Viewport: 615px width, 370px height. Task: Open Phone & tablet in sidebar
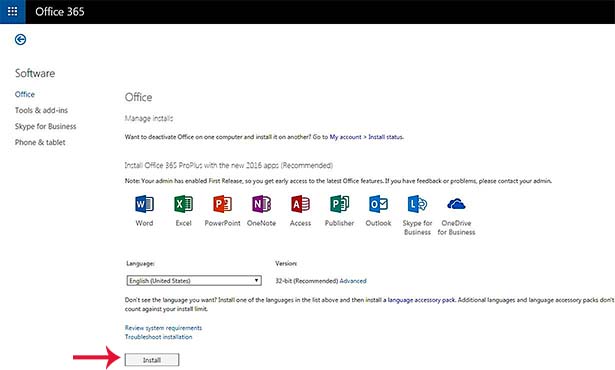coord(40,142)
